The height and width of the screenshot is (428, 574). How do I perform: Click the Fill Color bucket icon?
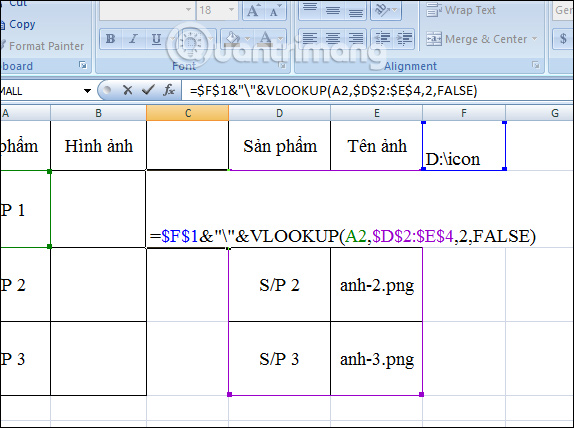[x=232, y=39]
